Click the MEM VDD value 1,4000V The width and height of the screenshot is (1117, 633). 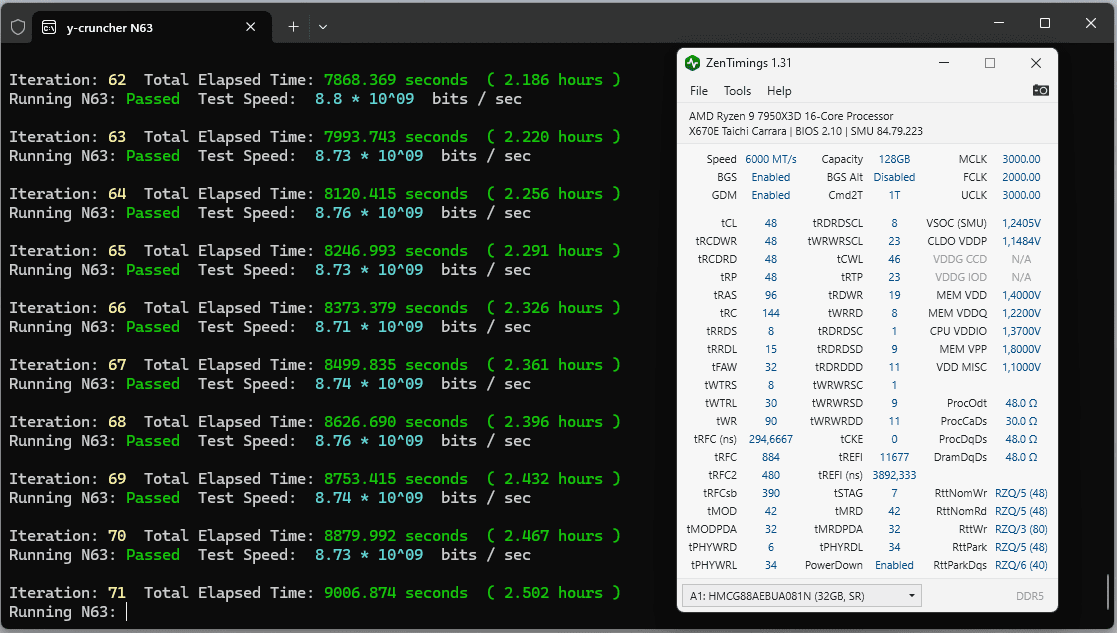pos(1021,295)
